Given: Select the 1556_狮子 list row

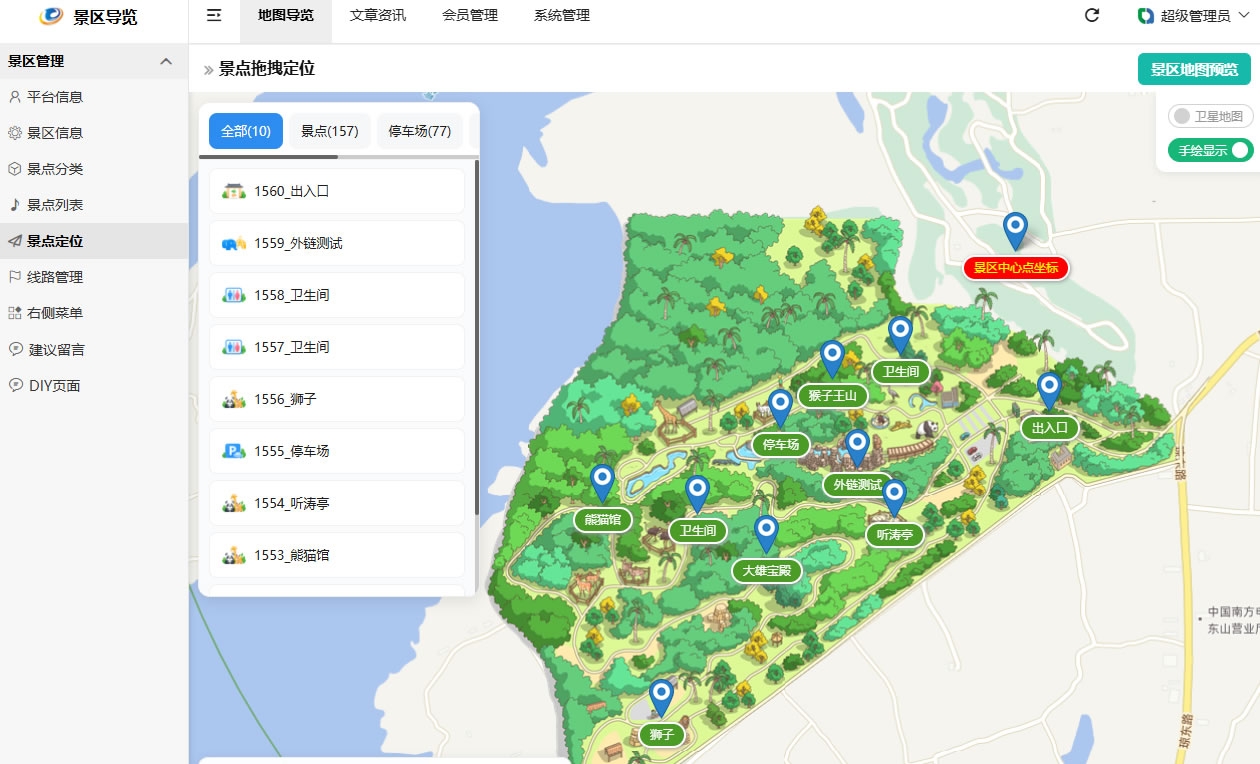Looking at the screenshot, I should (337, 399).
